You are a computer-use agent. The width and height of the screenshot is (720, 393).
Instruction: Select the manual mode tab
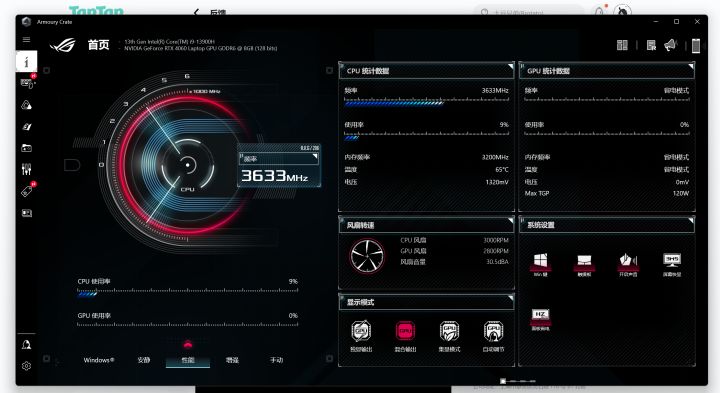click(x=276, y=360)
